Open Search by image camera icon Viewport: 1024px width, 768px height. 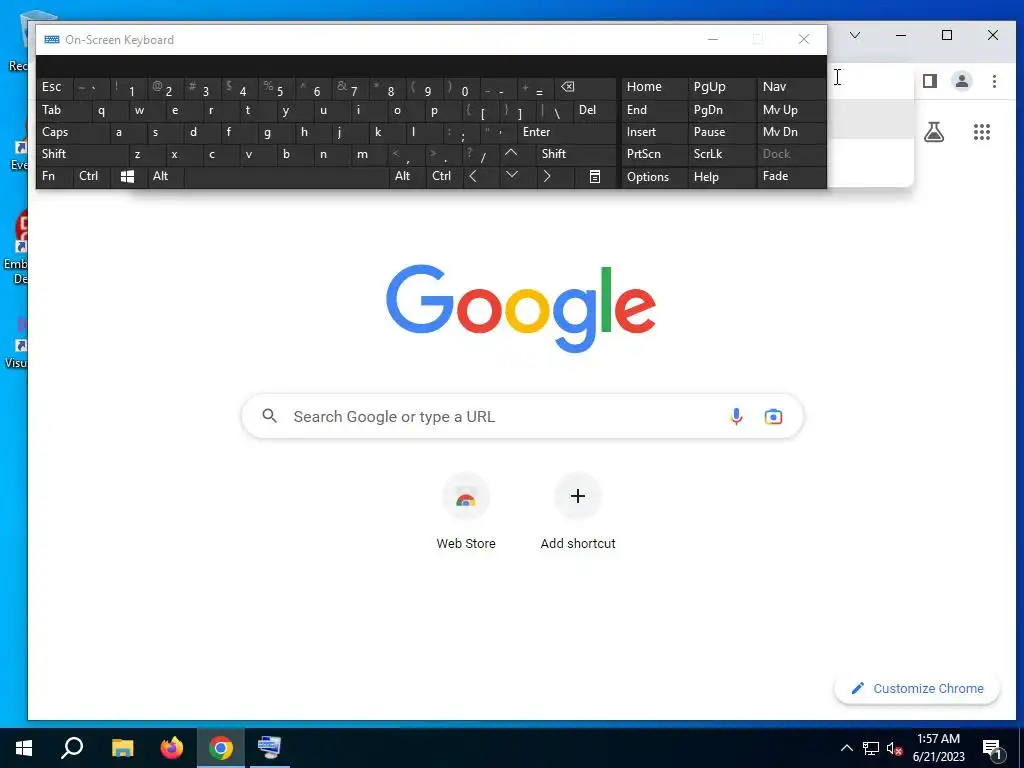(x=773, y=417)
